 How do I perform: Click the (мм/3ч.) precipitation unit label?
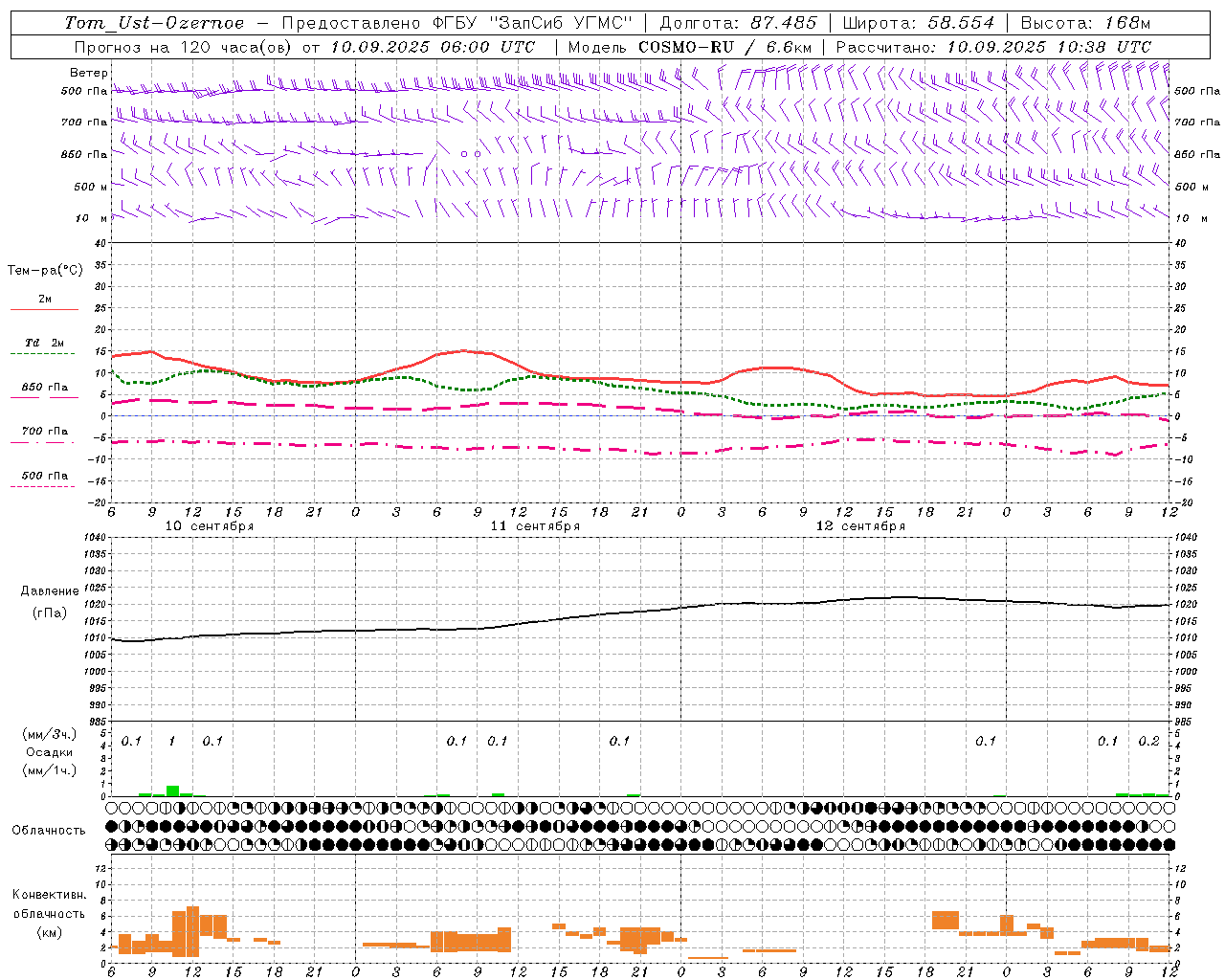point(50,734)
